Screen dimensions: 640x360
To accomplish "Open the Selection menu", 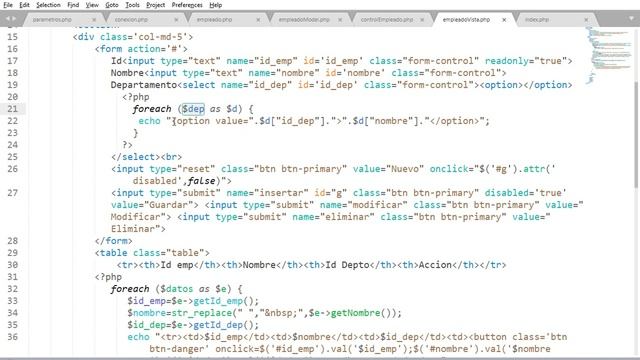I will click(x=48, y=5).
